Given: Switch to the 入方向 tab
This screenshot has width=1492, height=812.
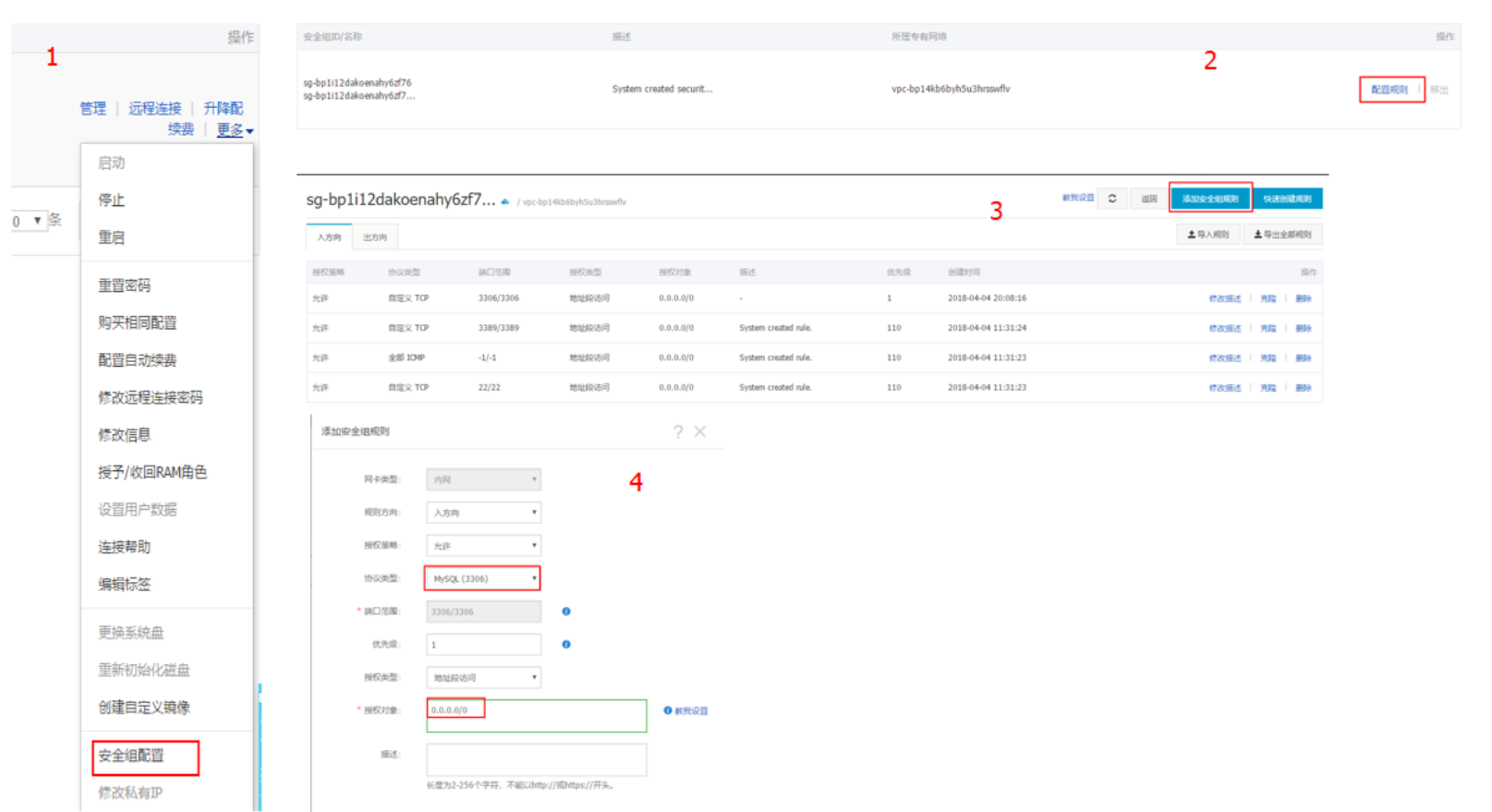Looking at the screenshot, I should pos(329,237).
